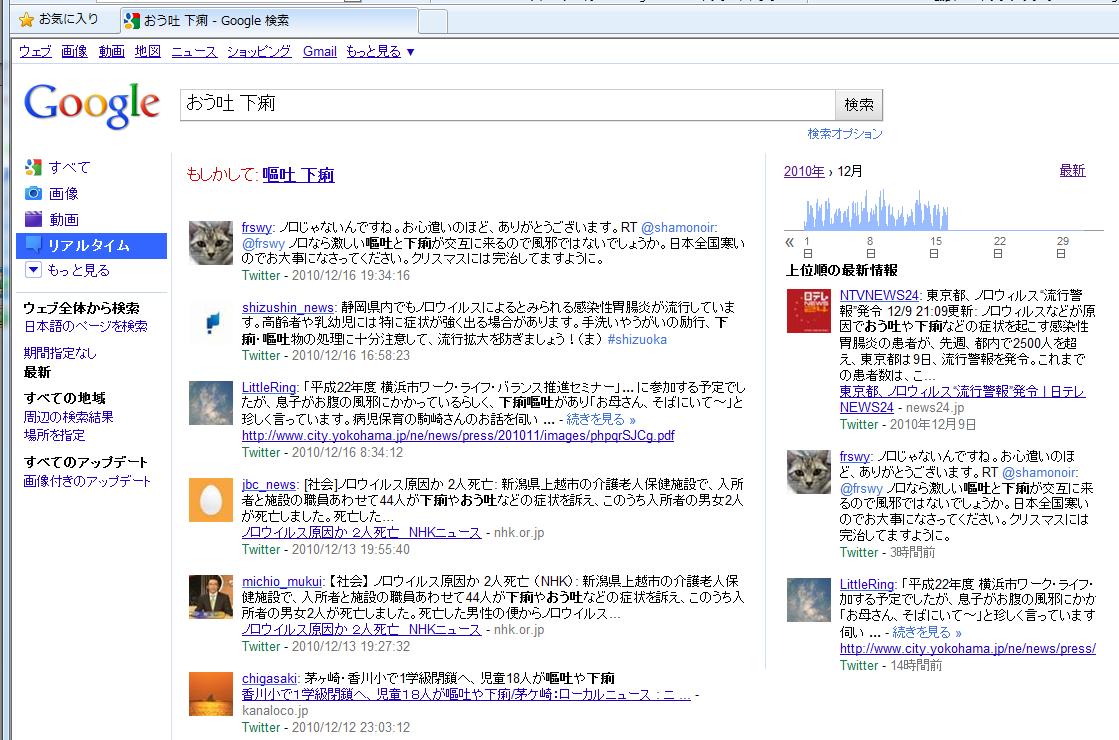Jump to day 29 on the timeline
Image resolution: width=1119 pixels, height=740 pixels.
pos(1063,247)
